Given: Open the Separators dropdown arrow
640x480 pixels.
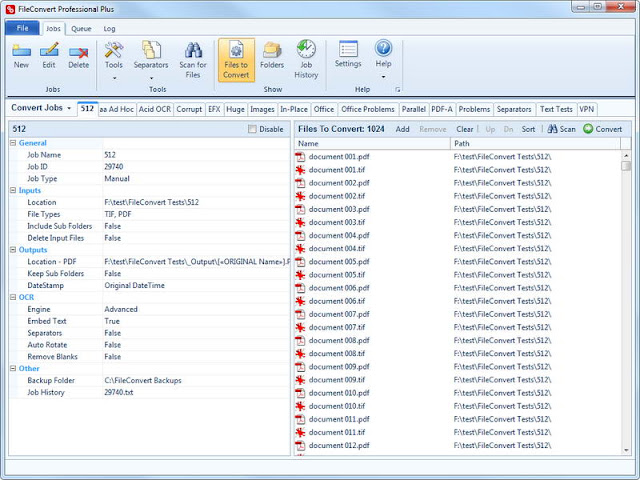Looking at the screenshot, I should pyautogui.click(x=151, y=78).
